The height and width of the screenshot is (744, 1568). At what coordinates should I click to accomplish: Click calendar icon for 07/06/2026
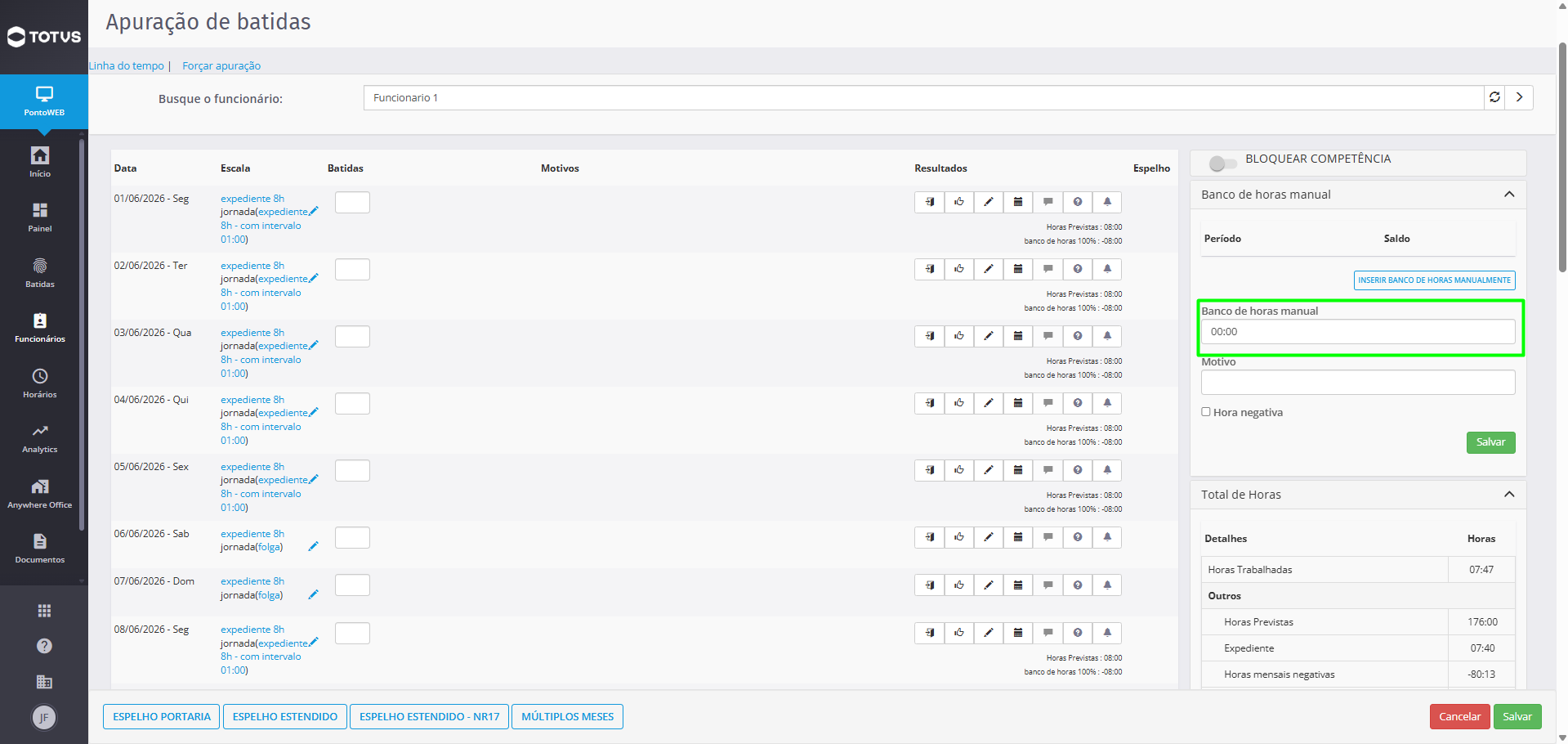(1018, 585)
